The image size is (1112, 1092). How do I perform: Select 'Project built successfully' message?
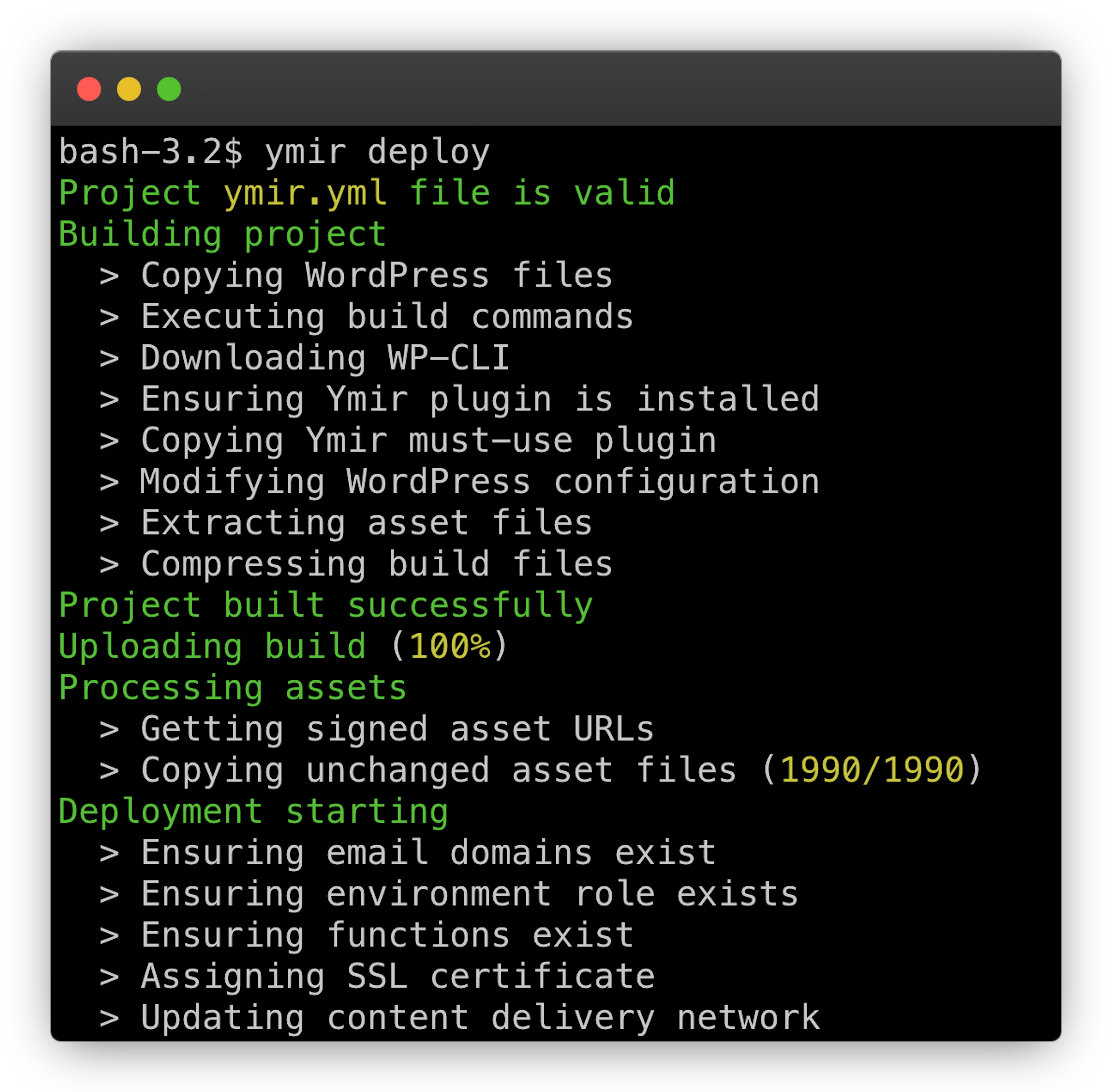pos(325,604)
